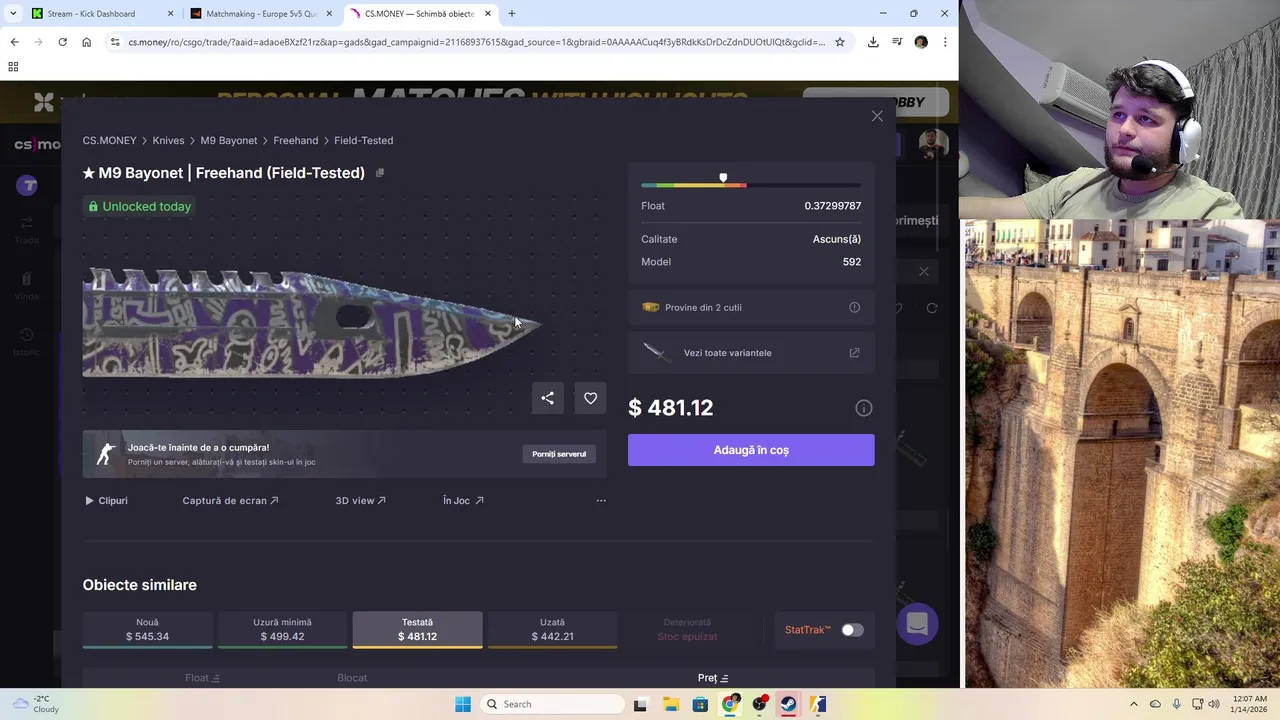Open OBS Studio from taskbar
The width and height of the screenshot is (1280, 720).
[x=760, y=704]
